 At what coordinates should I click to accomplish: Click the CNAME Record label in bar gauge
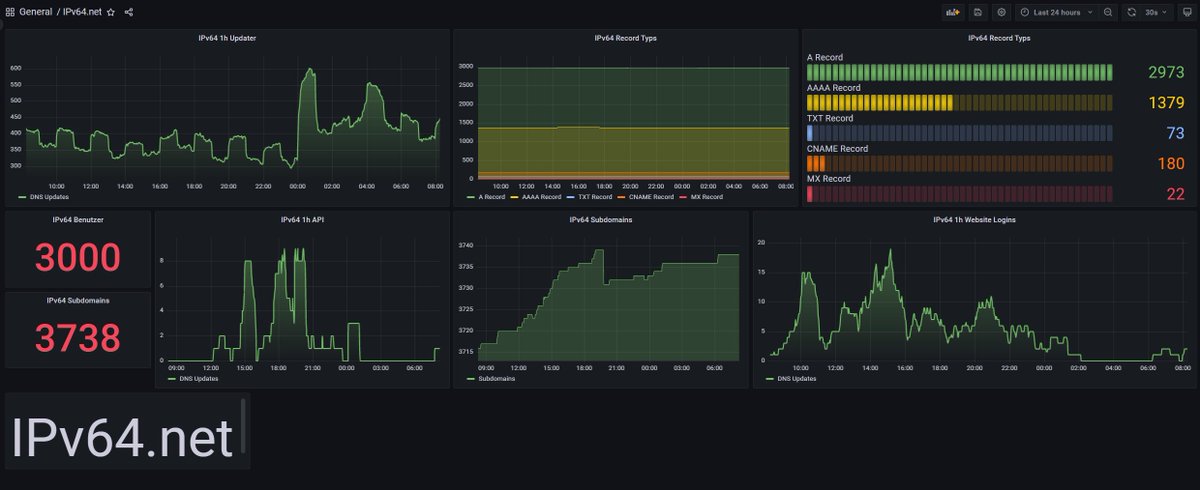click(x=836, y=148)
